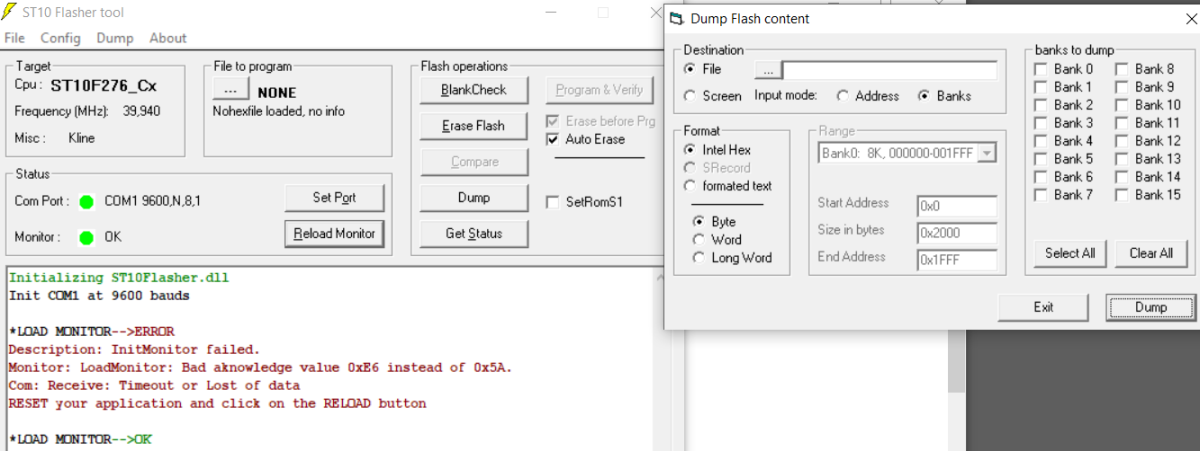Select Intel Hex format
This screenshot has height=451, width=1200.
(690, 150)
